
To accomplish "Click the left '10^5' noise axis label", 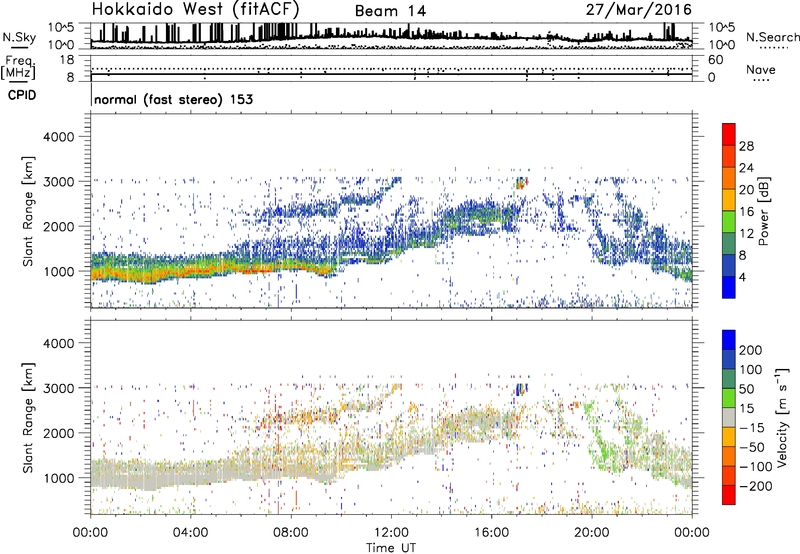I will 62,27.
